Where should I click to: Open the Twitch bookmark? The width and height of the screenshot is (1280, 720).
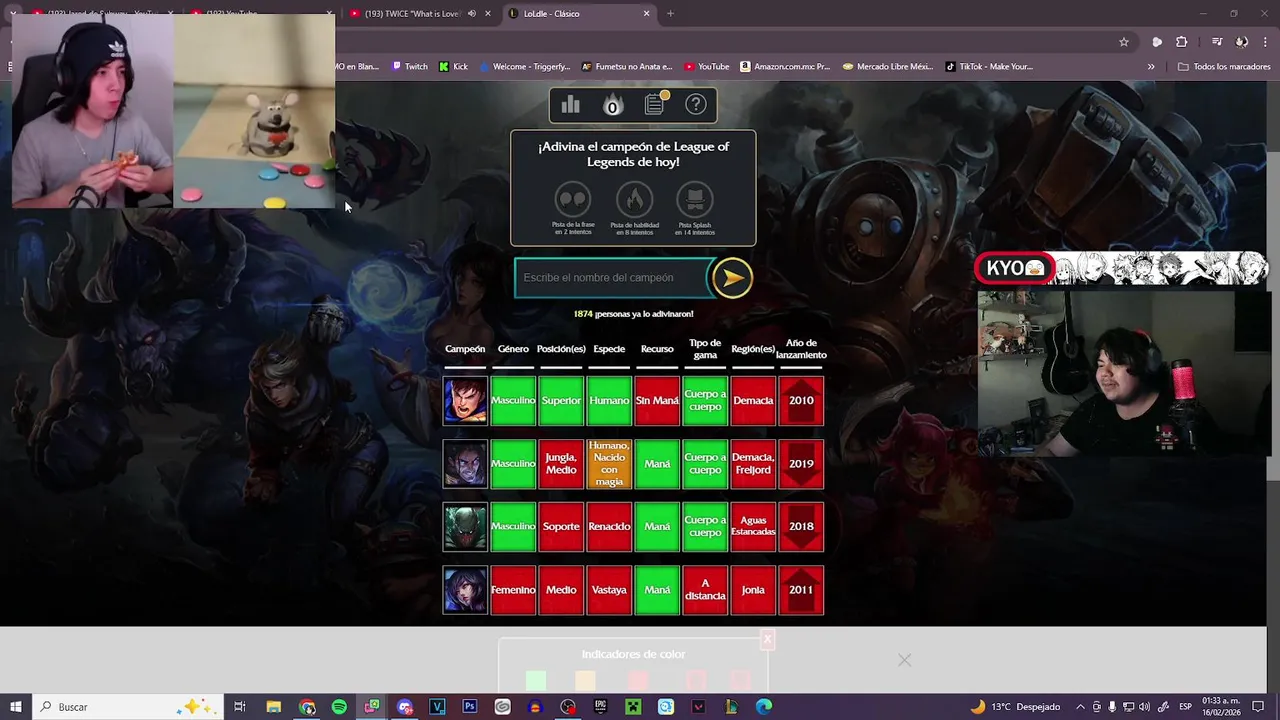(410, 67)
